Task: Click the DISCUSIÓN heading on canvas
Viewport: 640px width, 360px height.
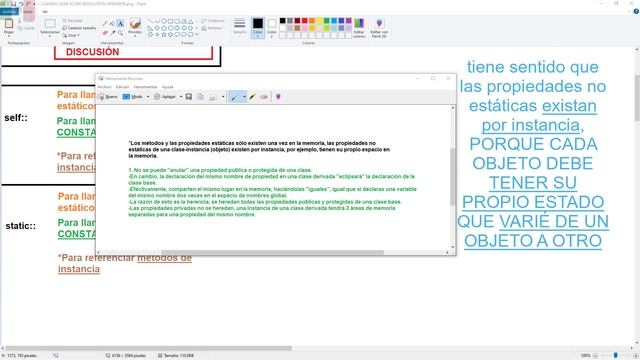Action: coord(93,52)
